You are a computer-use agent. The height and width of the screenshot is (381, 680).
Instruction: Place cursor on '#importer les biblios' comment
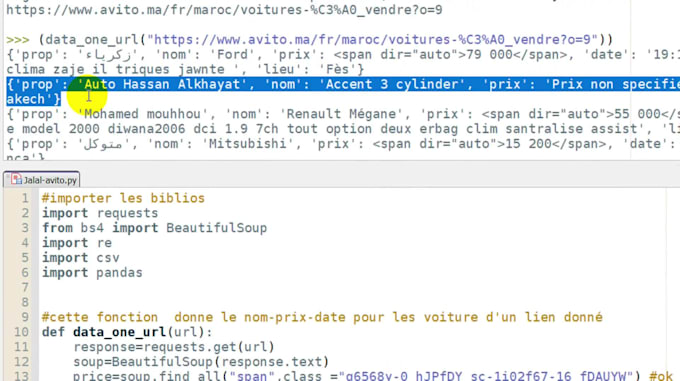[123, 198]
